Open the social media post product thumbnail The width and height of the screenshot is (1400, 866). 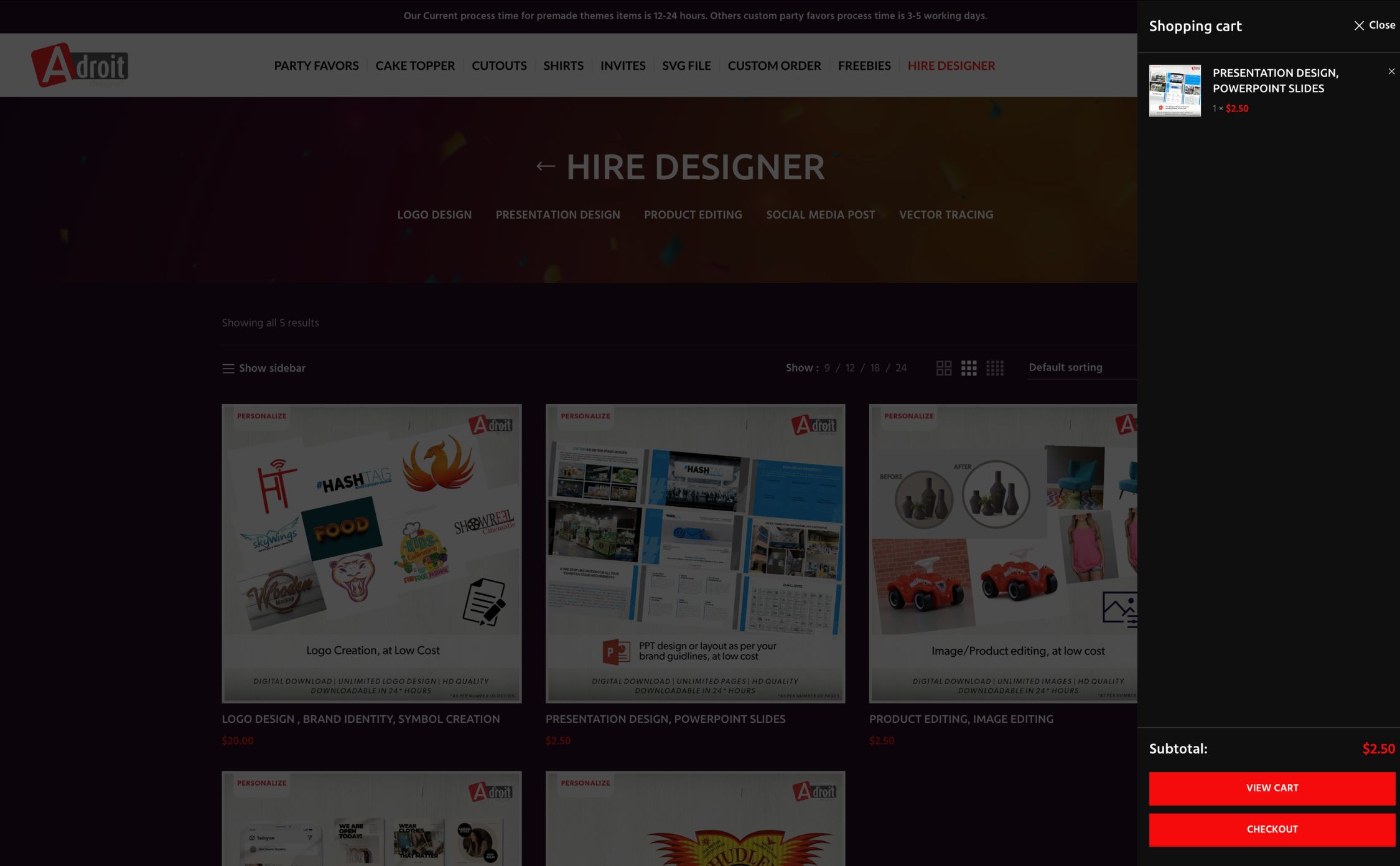(x=371, y=818)
